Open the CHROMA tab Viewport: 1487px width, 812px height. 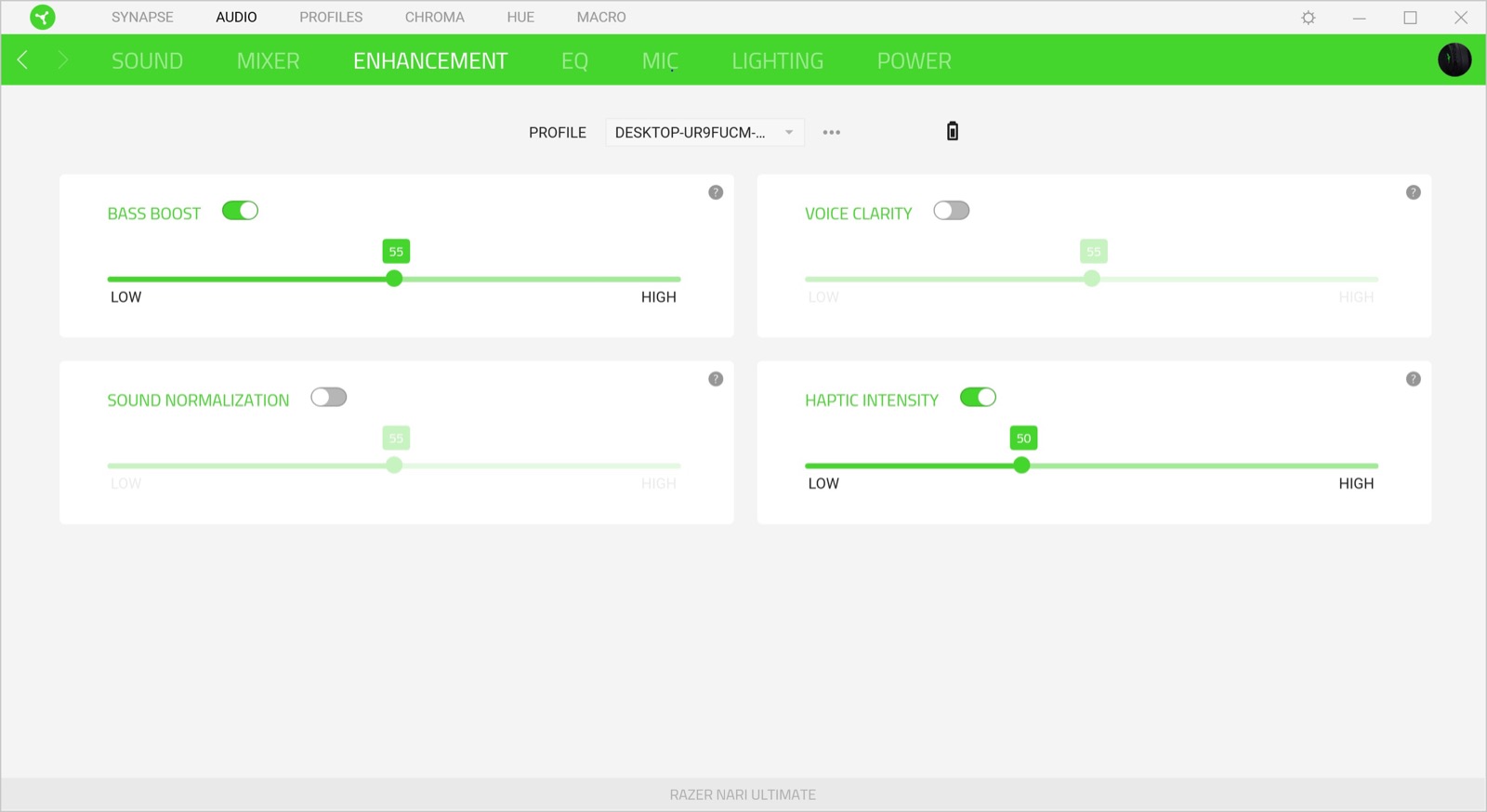[x=434, y=17]
